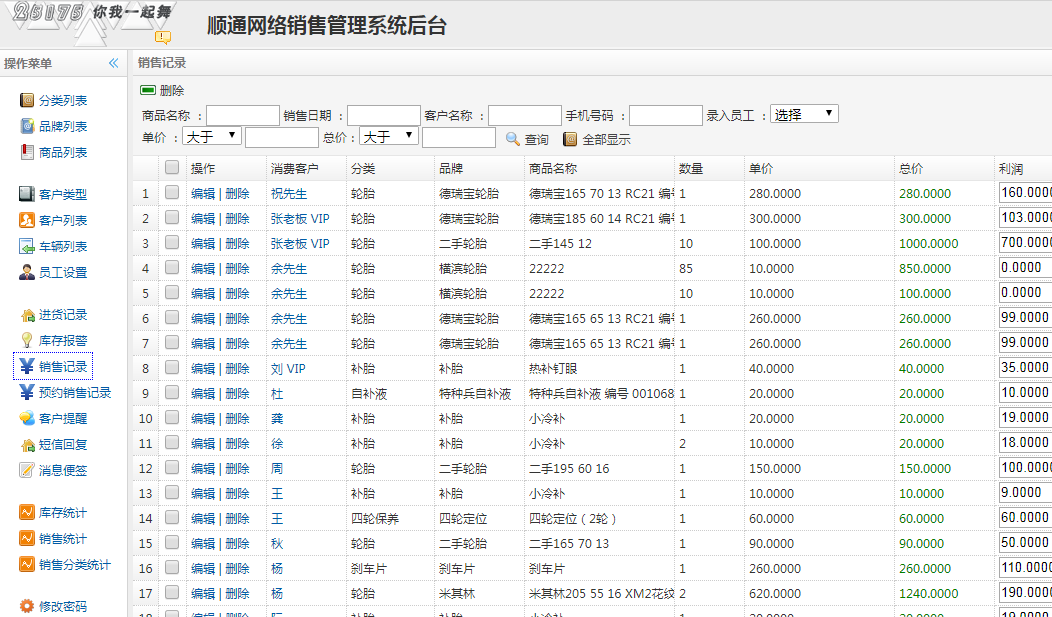Image resolution: width=1052 pixels, height=617 pixels.
Task: Open the 总价 大于 comparison dropdown
Action: (388, 135)
